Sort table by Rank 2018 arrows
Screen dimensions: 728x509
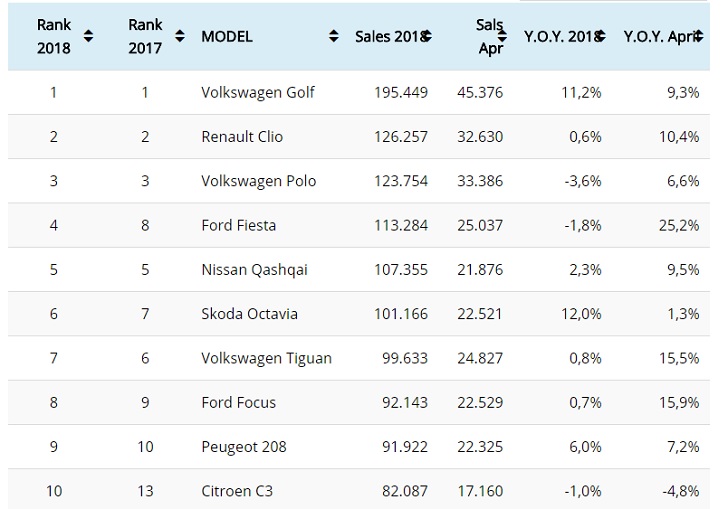pos(88,36)
